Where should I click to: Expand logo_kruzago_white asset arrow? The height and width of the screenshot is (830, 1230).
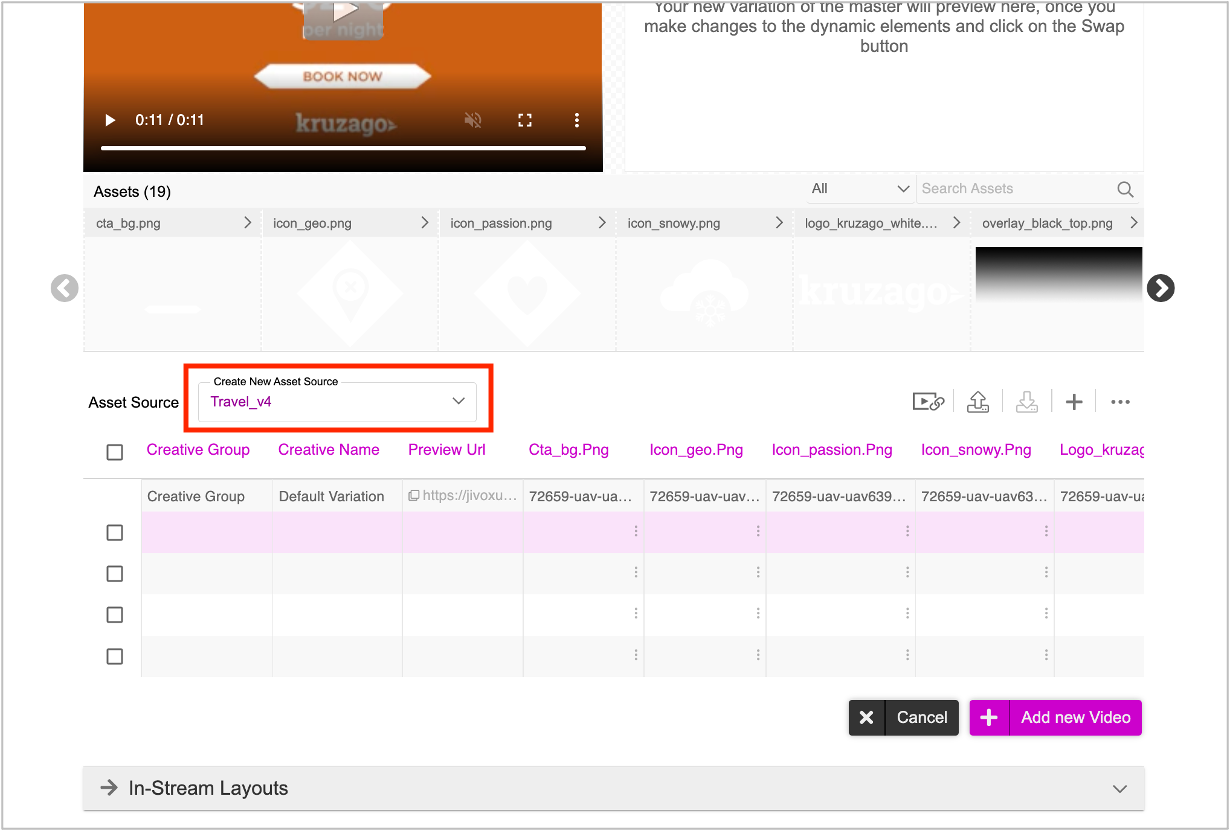(956, 223)
